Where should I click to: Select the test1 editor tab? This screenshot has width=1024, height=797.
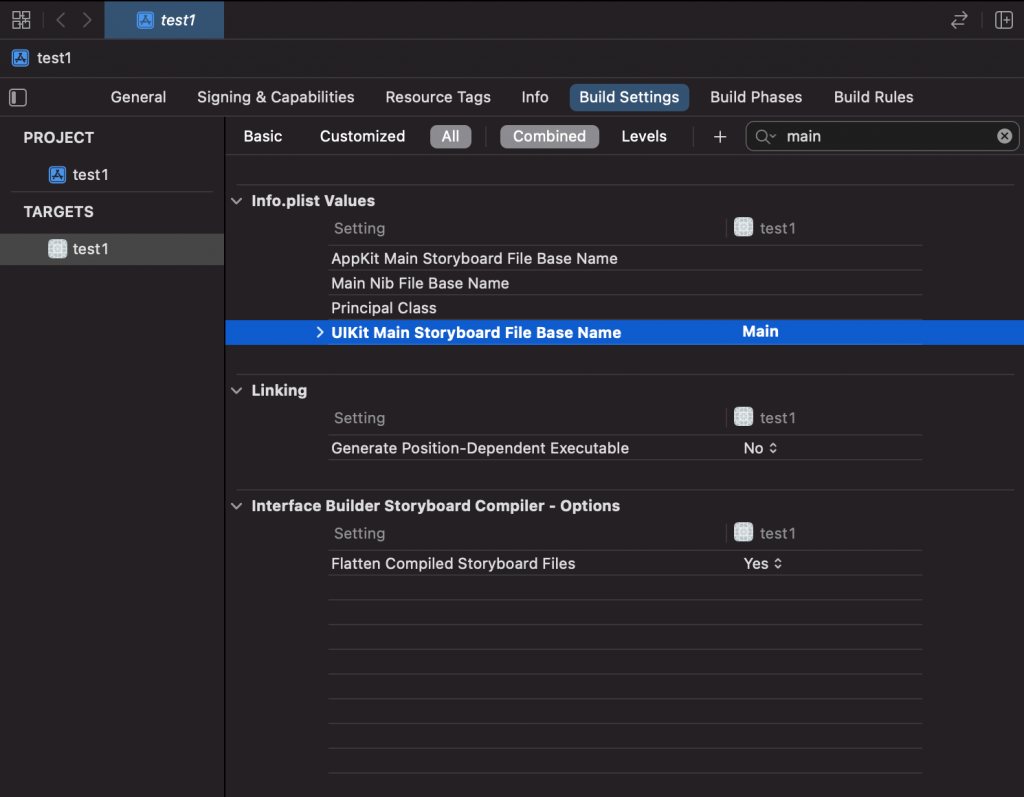165,20
